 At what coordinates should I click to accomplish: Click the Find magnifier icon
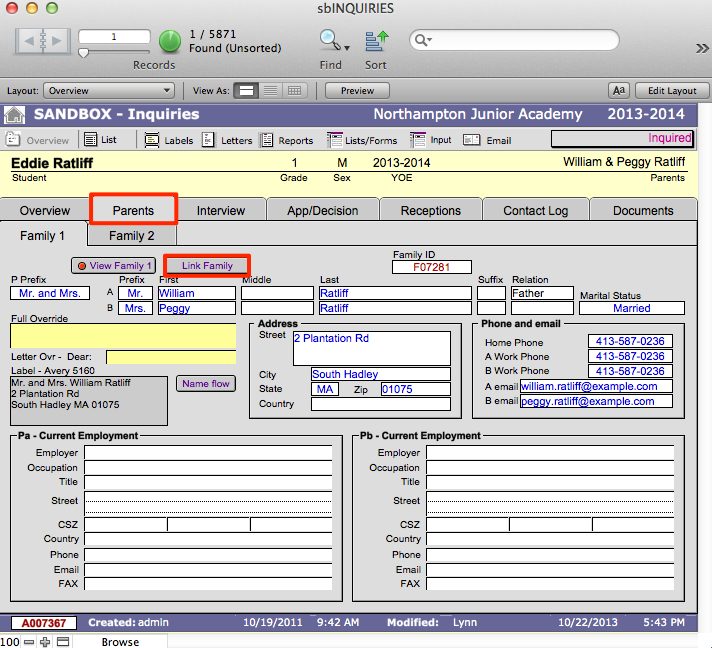(329, 41)
